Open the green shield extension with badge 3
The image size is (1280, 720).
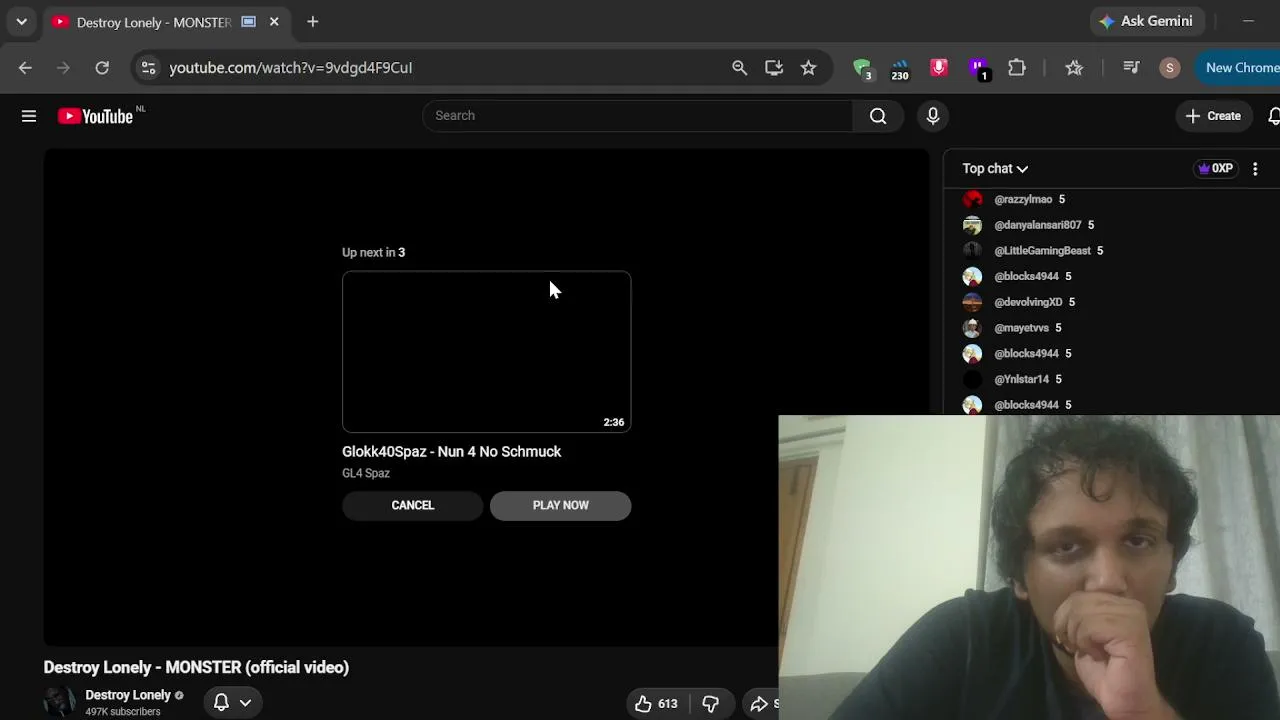click(x=862, y=68)
